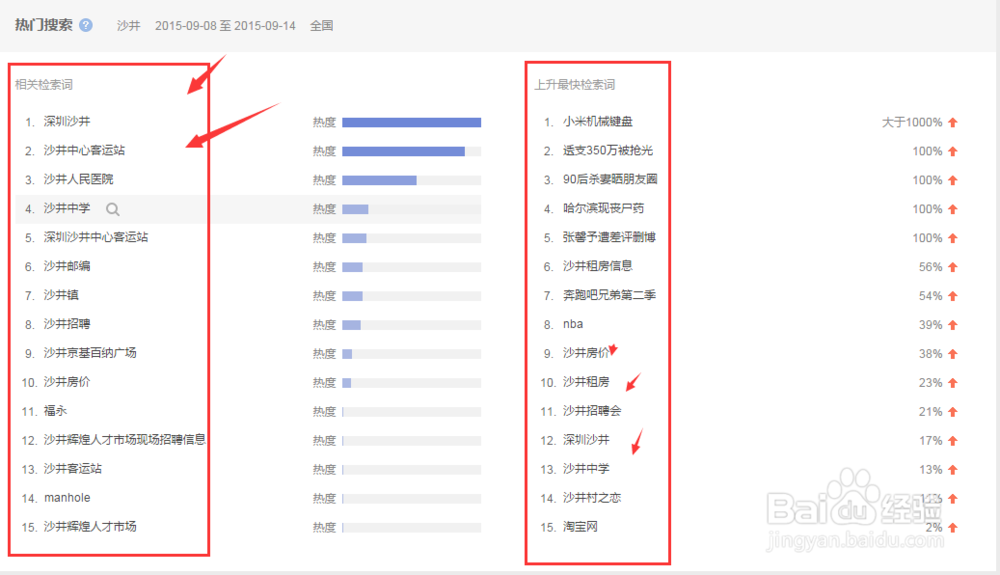Click the rising term 小米机械键盘
The width and height of the screenshot is (1000, 575).
tap(598, 121)
